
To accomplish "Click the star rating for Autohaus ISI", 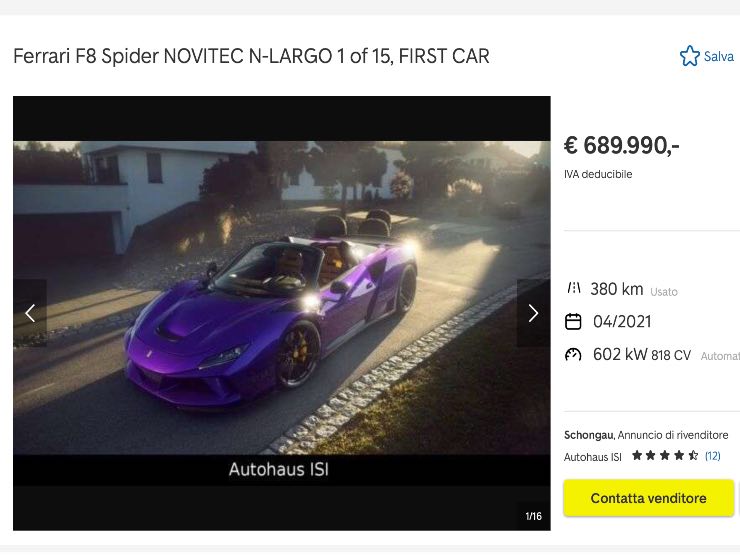I will coord(665,455).
